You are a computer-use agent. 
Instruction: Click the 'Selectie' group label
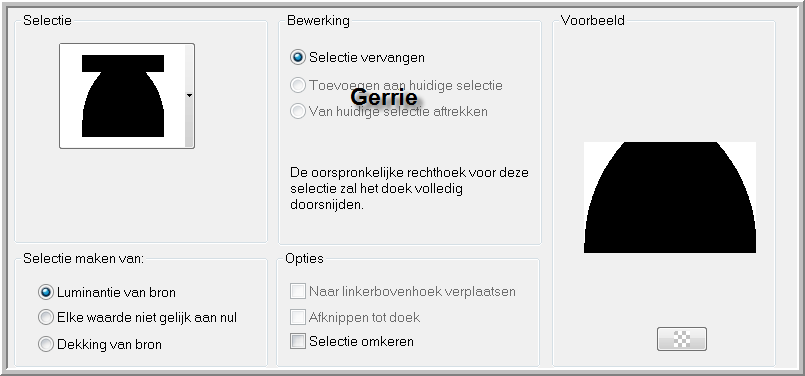(47, 21)
